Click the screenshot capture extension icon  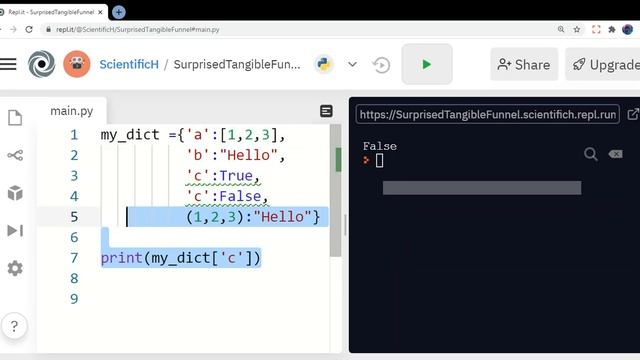pyautogui.click(x=596, y=29)
